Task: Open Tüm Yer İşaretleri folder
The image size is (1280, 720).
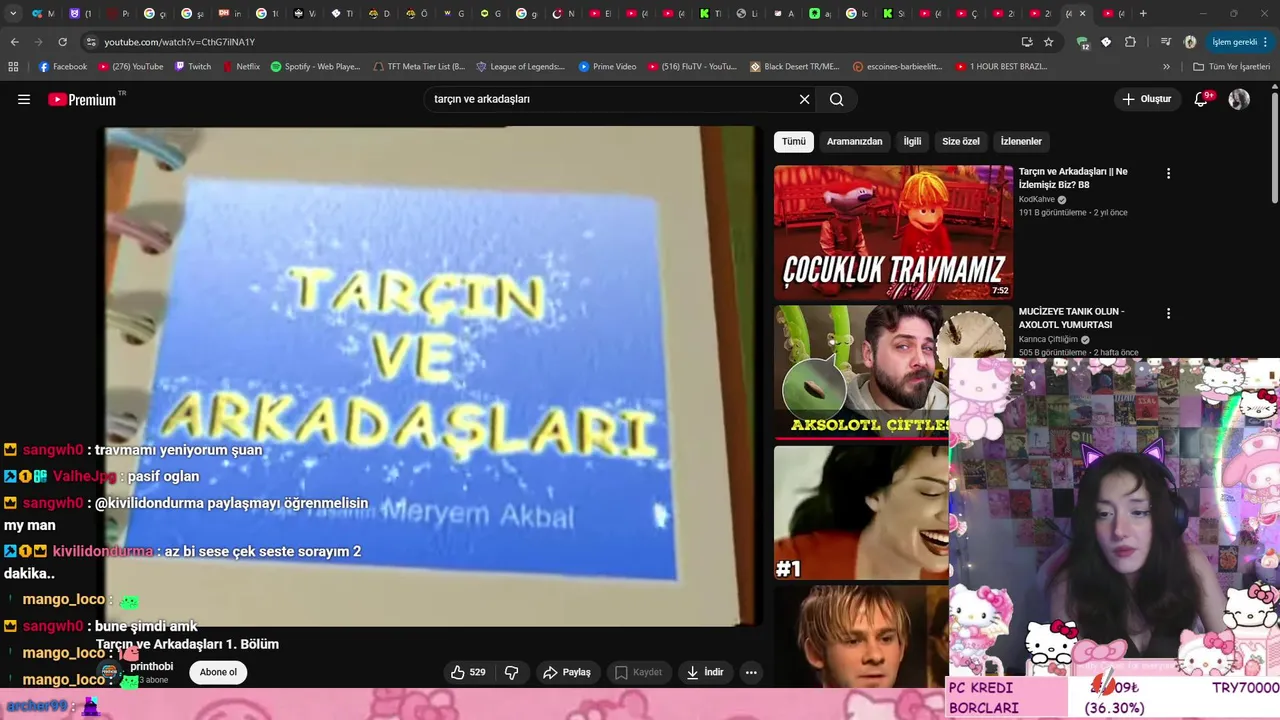Action: [x=1231, y=67]
